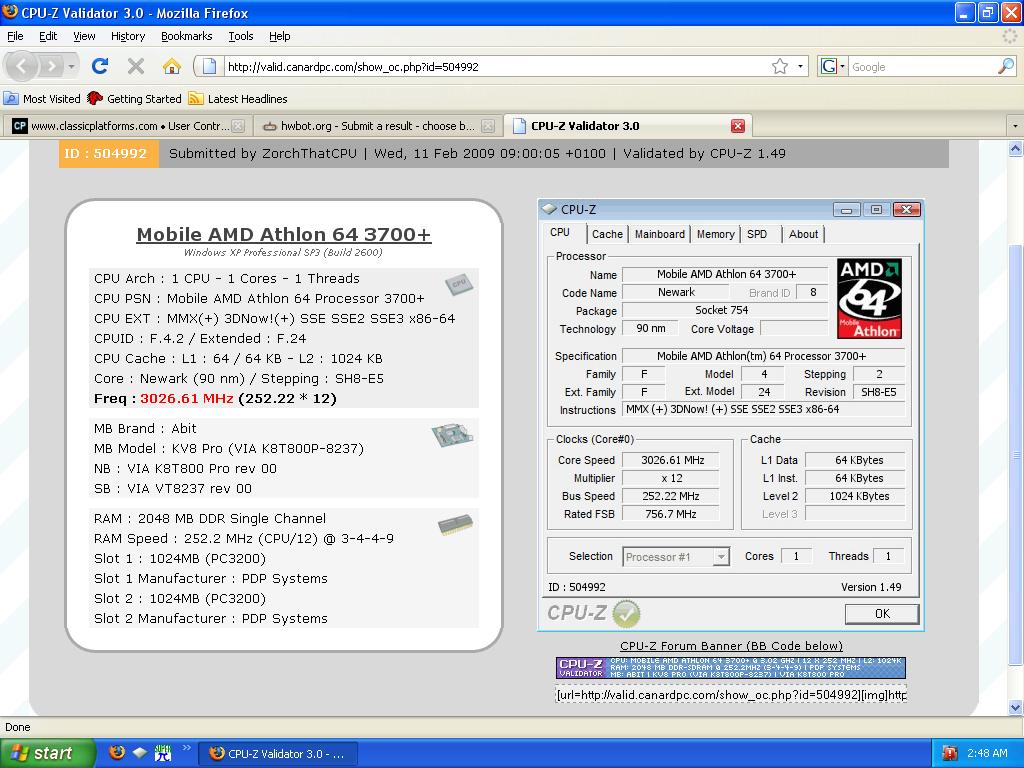
Task: Click the CPU-Z title bar icon
Action: (549, 209)
